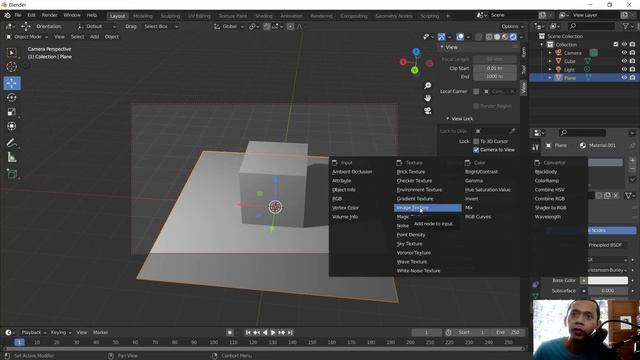Choose ColorRamp from Converter column
This screenshot has height=360, width=640.
tap(547, 181)
